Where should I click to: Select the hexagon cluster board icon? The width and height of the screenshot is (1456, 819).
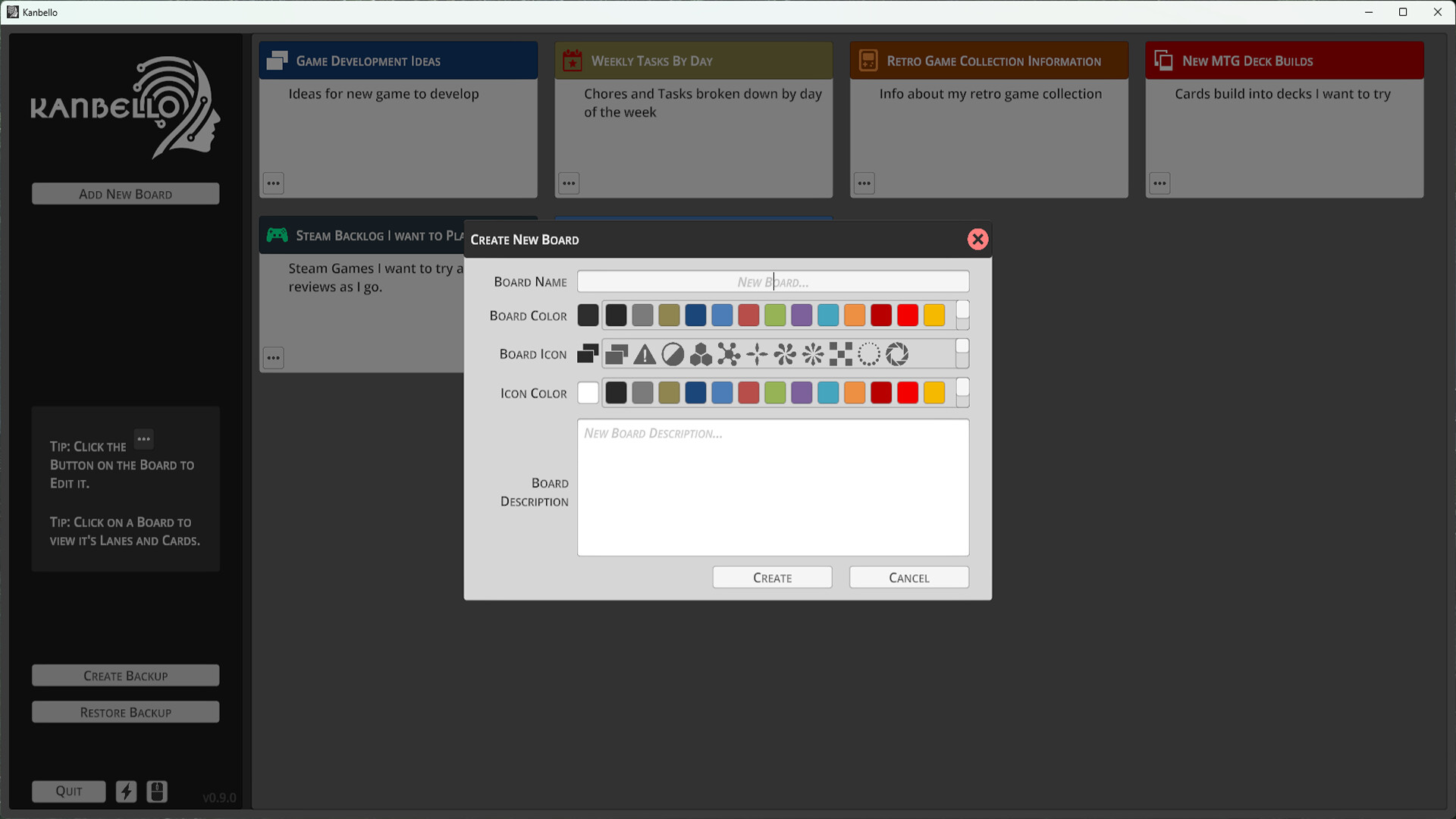700,354
